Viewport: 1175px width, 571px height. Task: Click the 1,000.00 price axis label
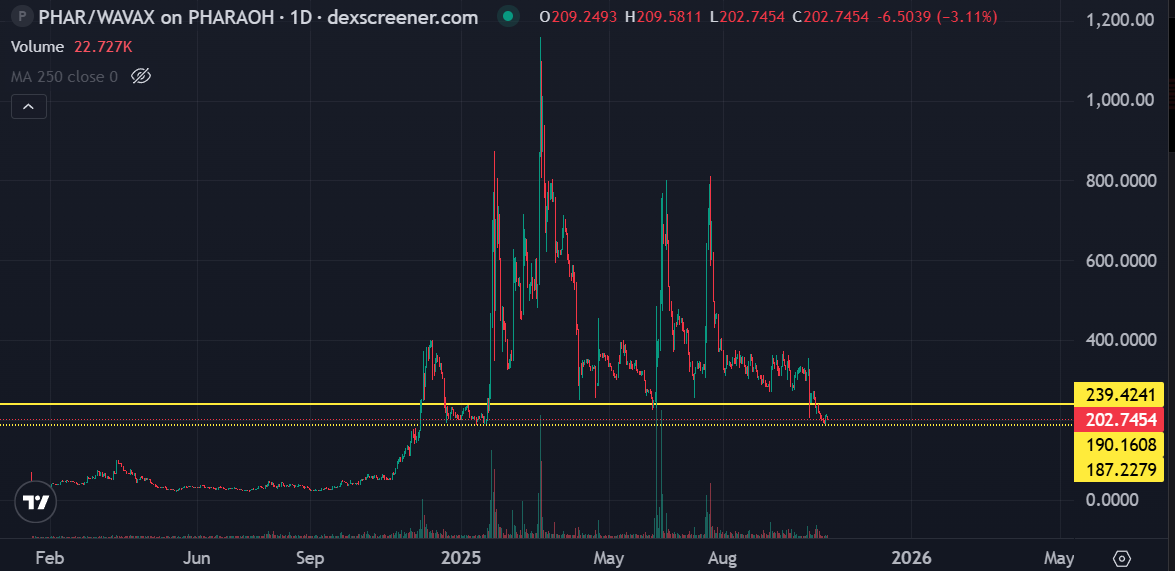pyautogui.click(x=1119, y=100)
